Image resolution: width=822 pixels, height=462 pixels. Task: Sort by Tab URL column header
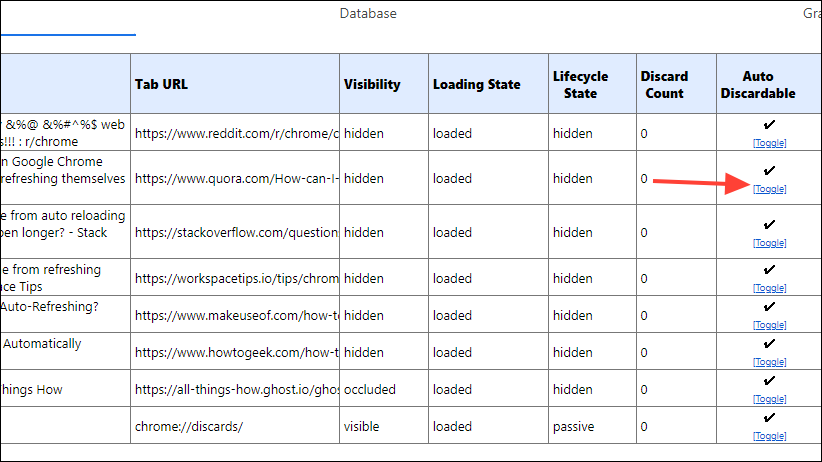click(162, 84)
